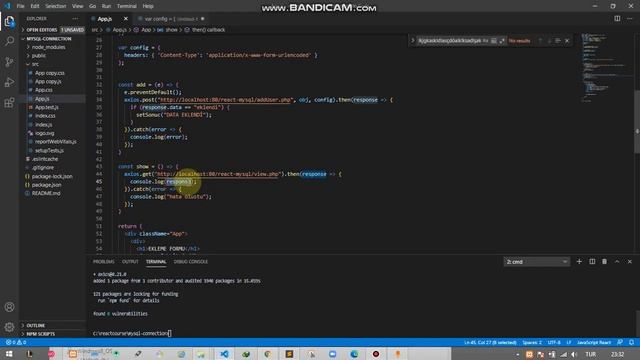Change file encoding UTF-8 in status bar
This screenshot has height=360, width=640.
(x=554, y=342)
